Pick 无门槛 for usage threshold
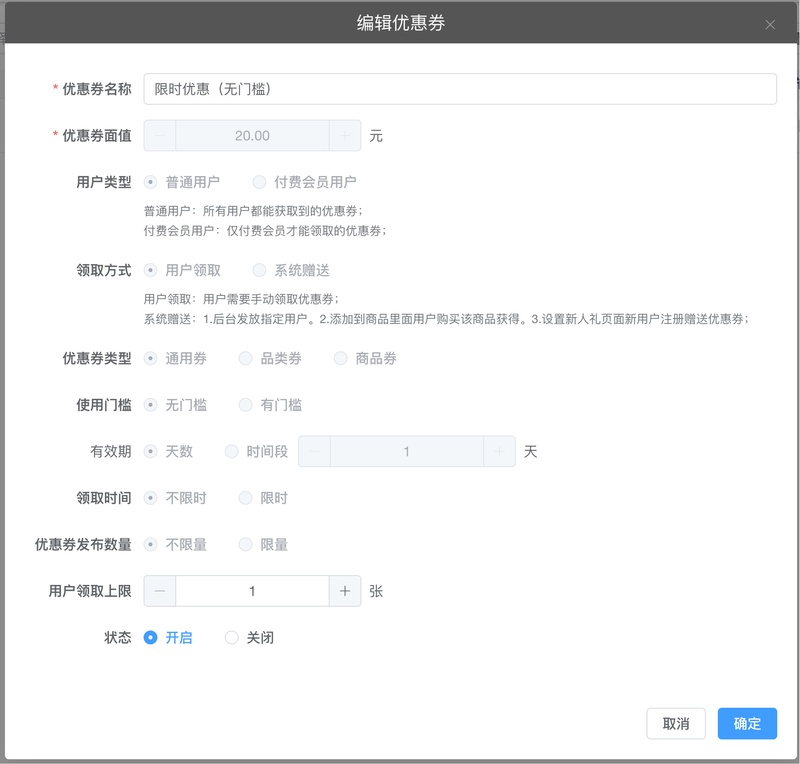 (x=175, y=405)
